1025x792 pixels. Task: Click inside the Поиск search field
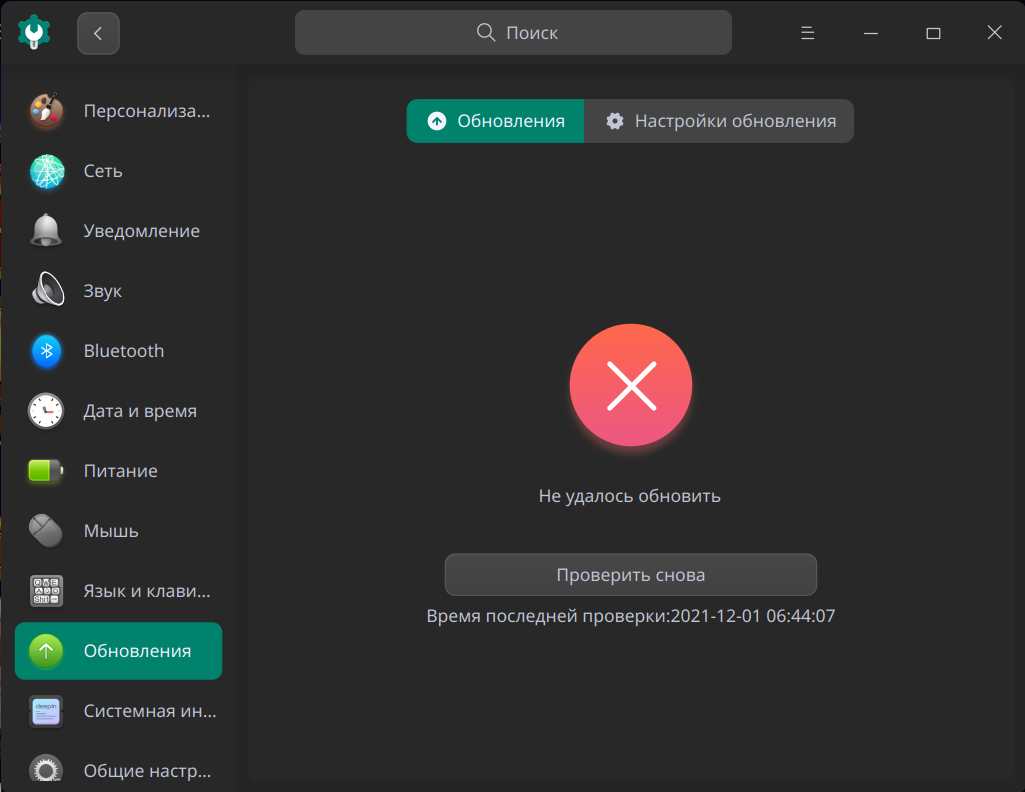click(x=513, y=32)
